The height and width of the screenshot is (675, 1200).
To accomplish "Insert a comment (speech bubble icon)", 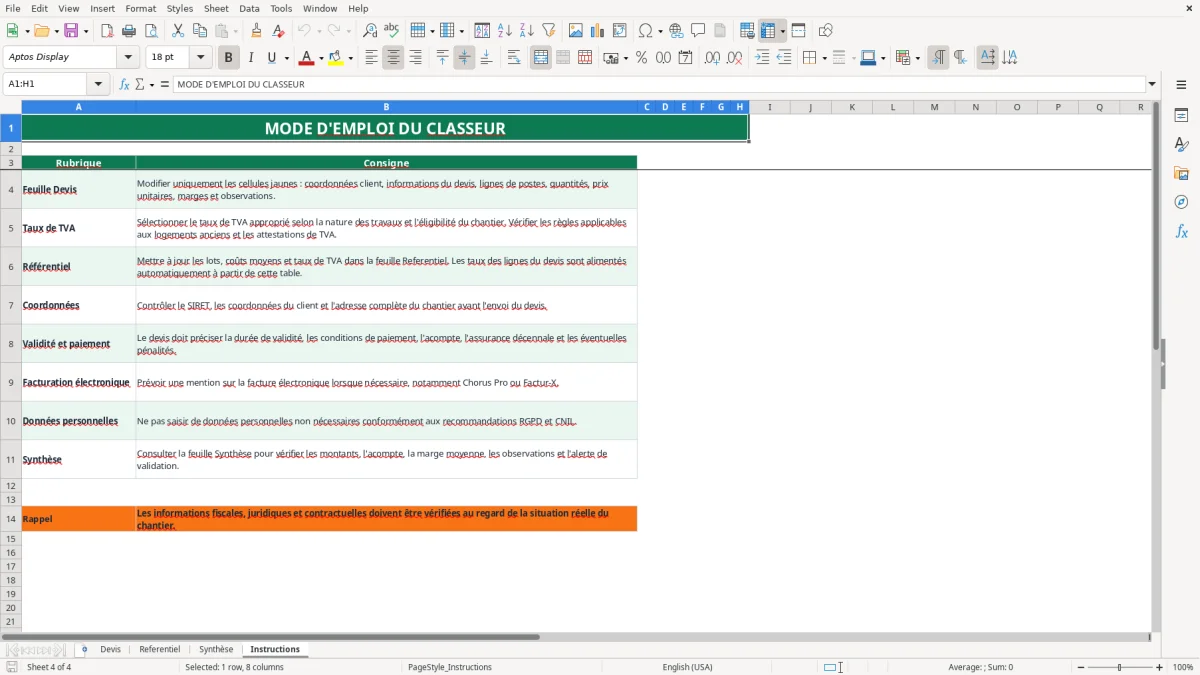I will point(698,31).
